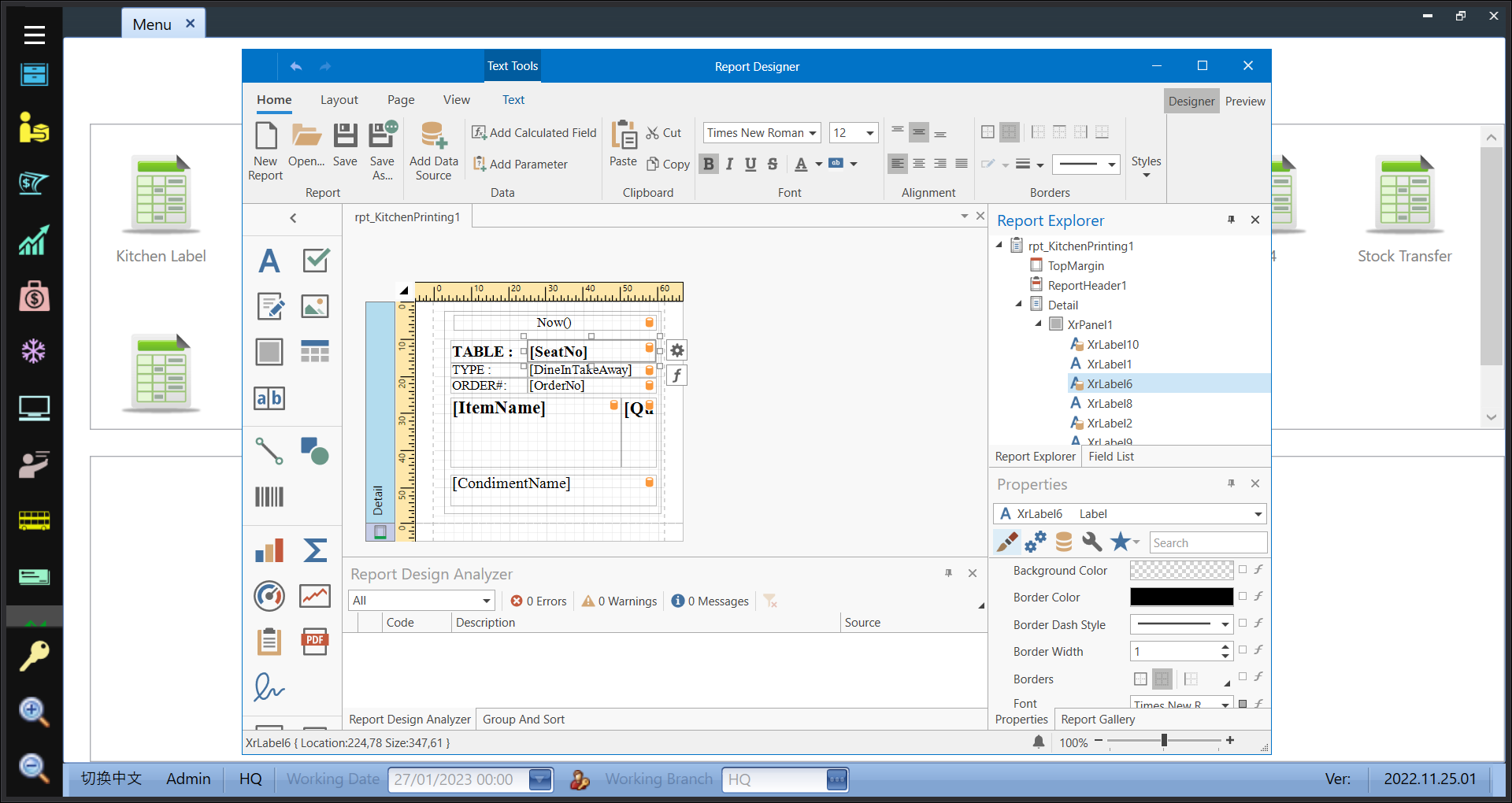Open the font name dropdown
Image resolution: width=1512 pixels, height=803 pixels.
[x=812, y=133]
